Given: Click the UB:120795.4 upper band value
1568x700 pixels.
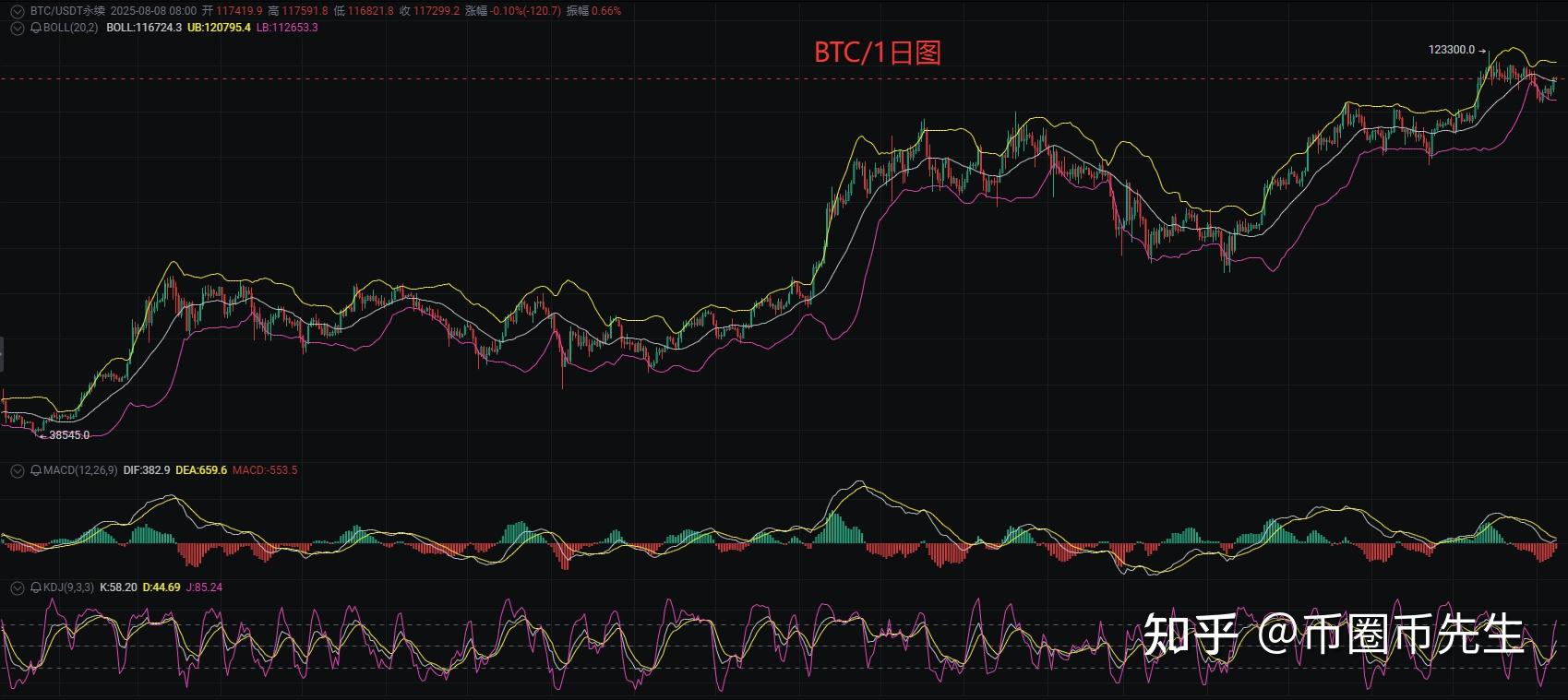Looking at the screenshot, I should tap(219, 28).
